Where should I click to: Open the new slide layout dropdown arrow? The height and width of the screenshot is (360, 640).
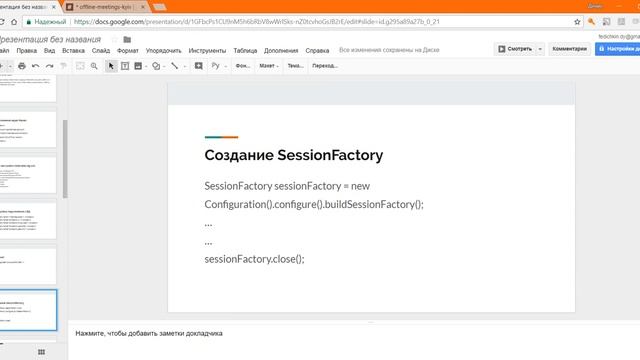[x=10, y=66]
